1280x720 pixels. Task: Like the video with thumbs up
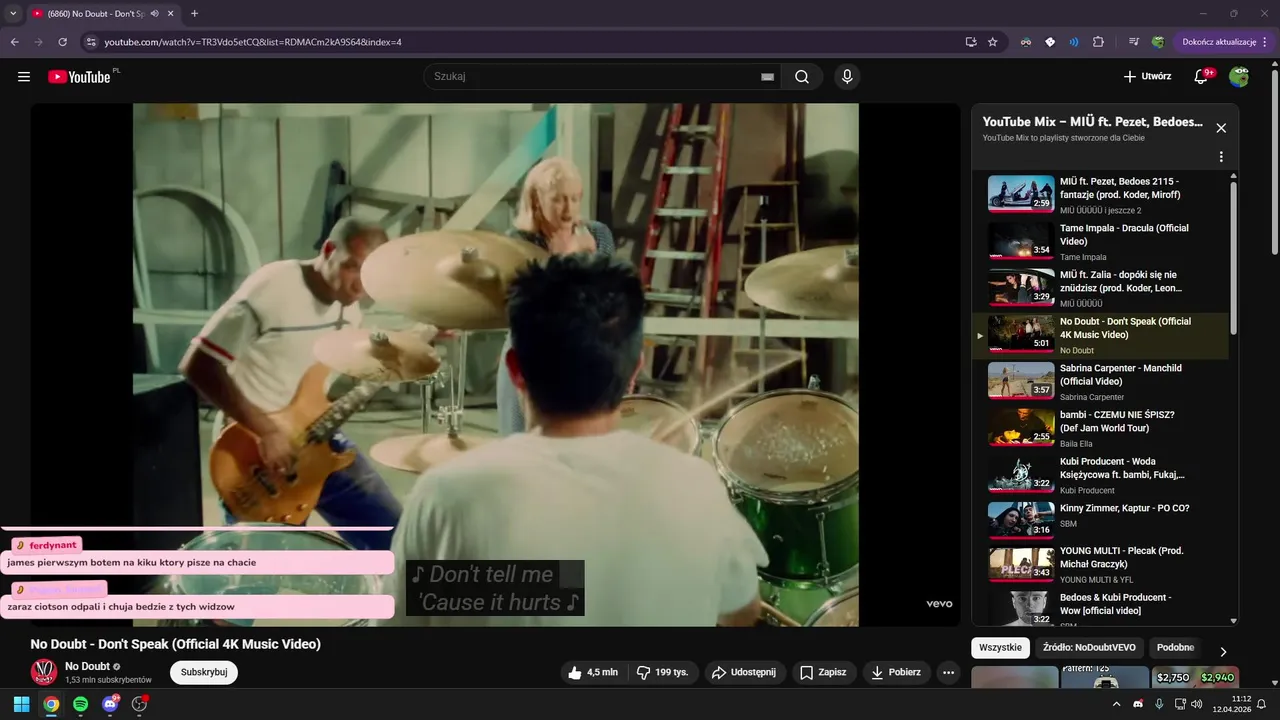pos(594,672)
